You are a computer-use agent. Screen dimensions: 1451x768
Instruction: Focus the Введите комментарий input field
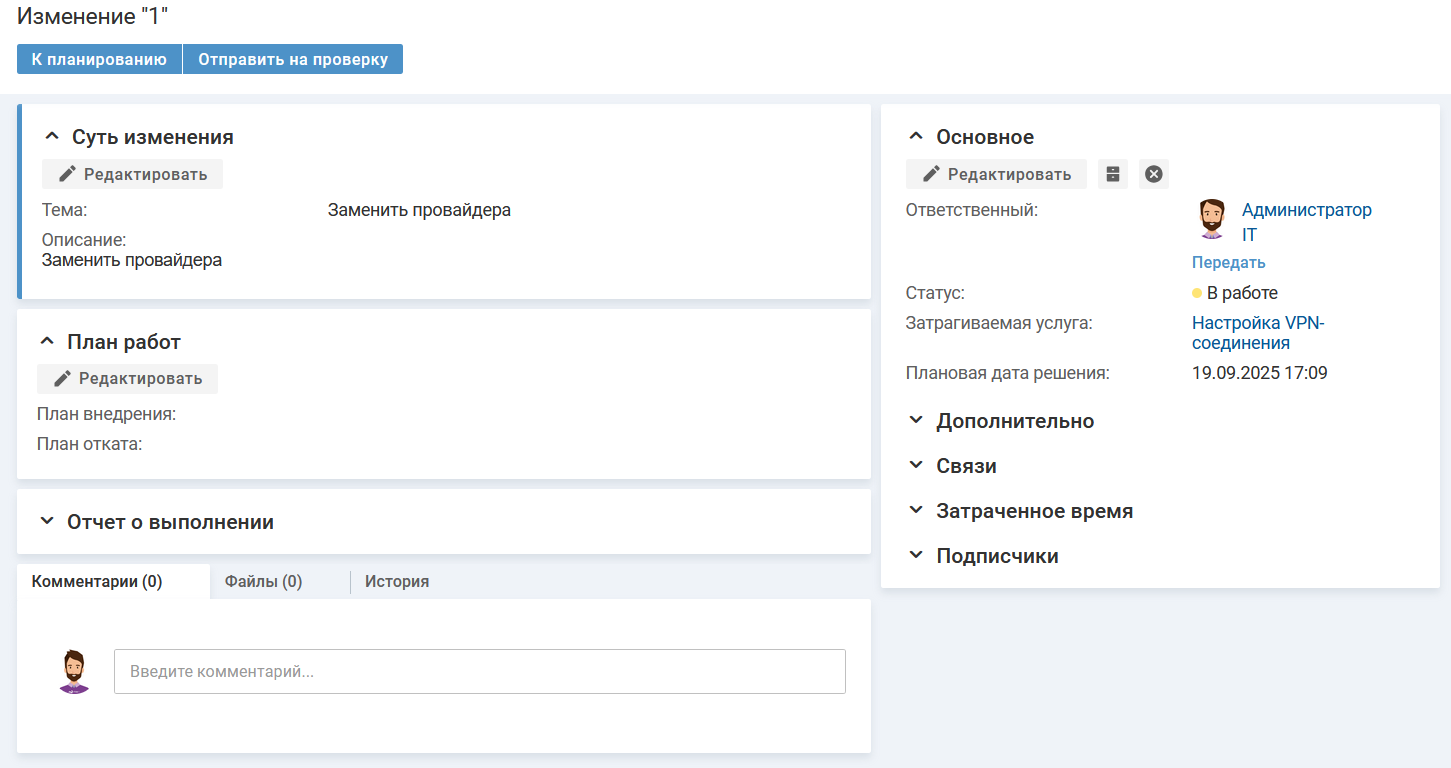479,672
